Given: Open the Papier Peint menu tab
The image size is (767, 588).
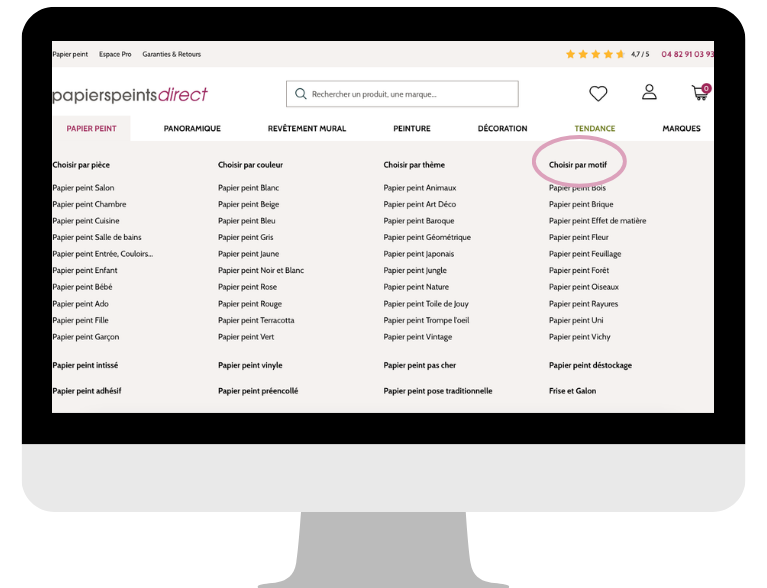Looking at the screenshot, I should pyautogui.click(x=91, y=129).
